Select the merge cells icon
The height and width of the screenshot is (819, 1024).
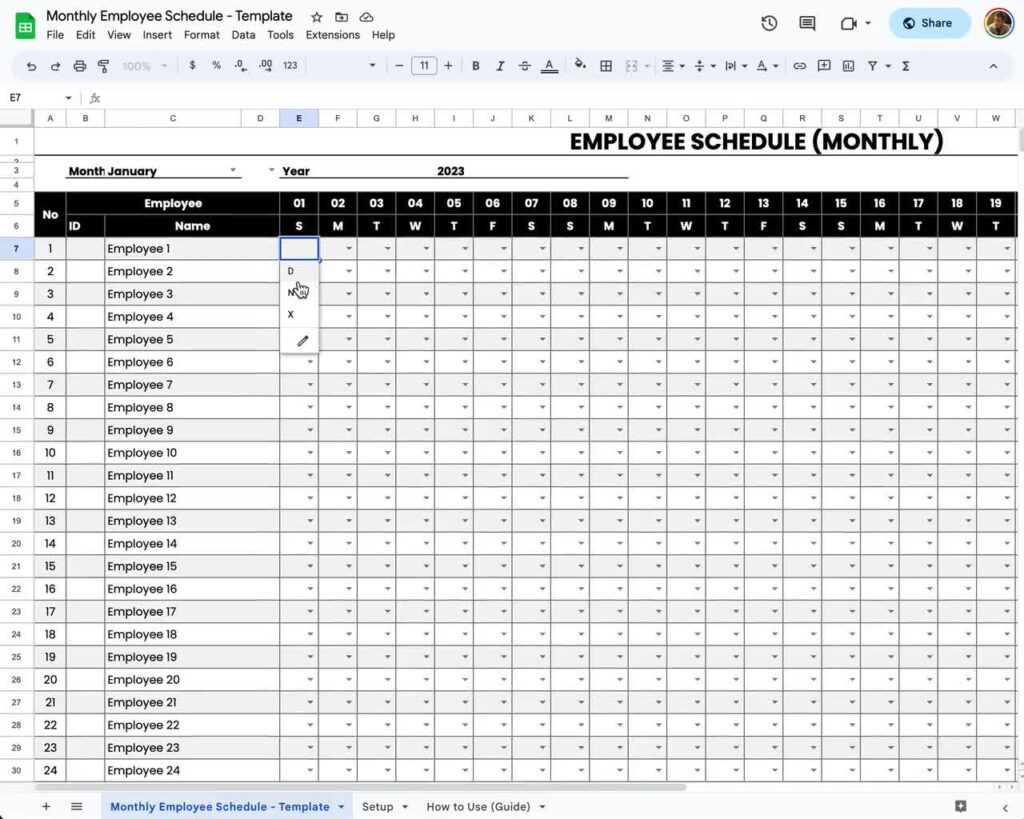click(x=631, y=66)
